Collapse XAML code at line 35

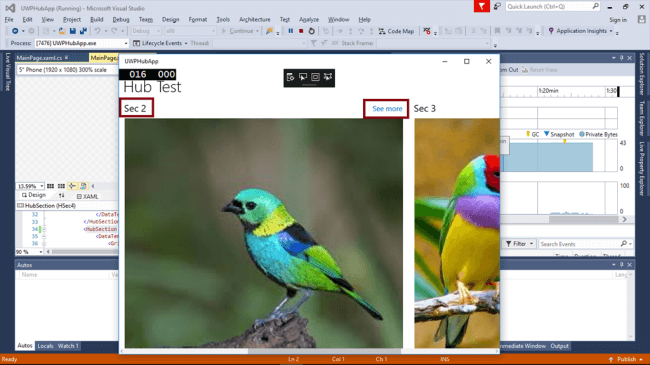coord(44,236)
